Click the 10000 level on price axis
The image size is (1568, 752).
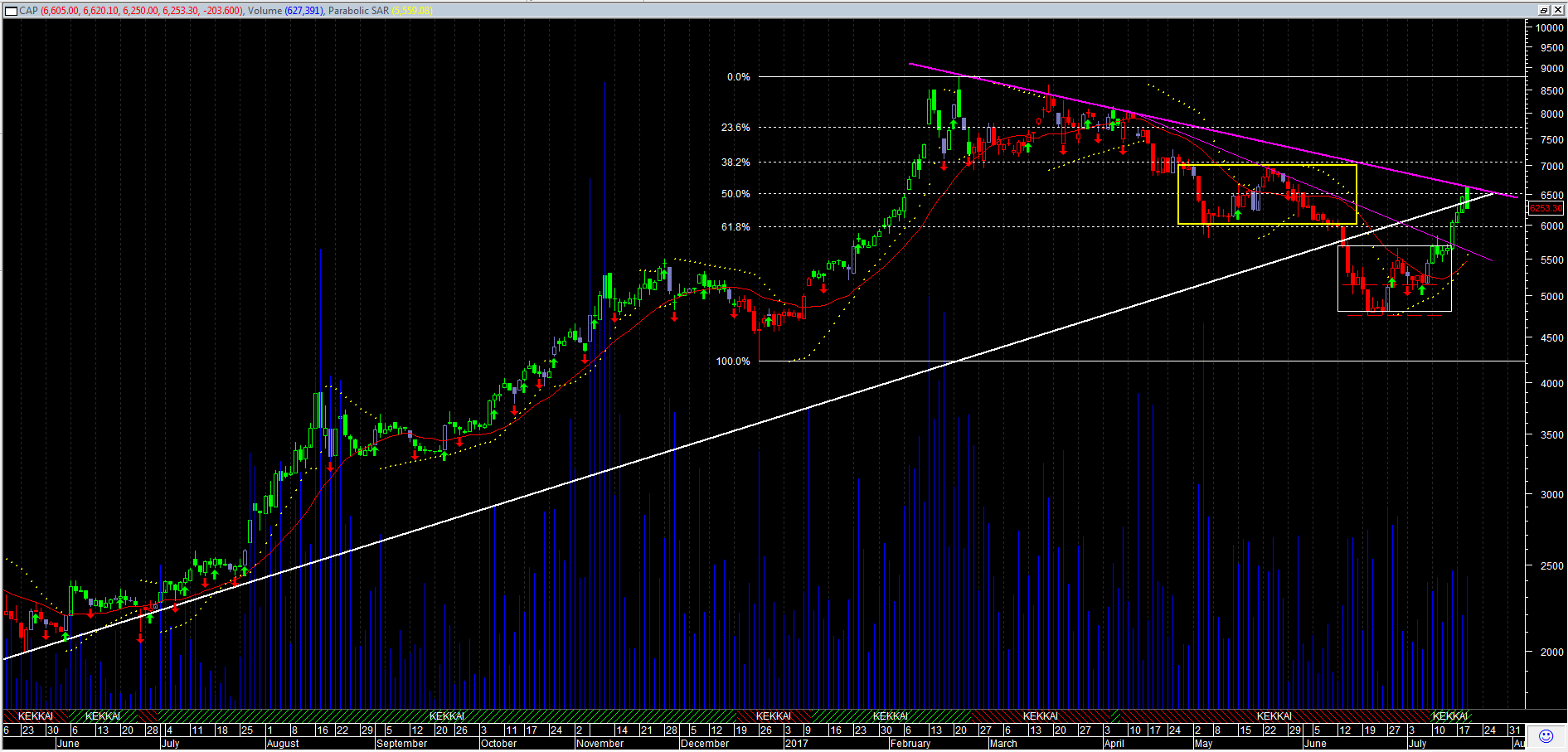(1549, 27)
